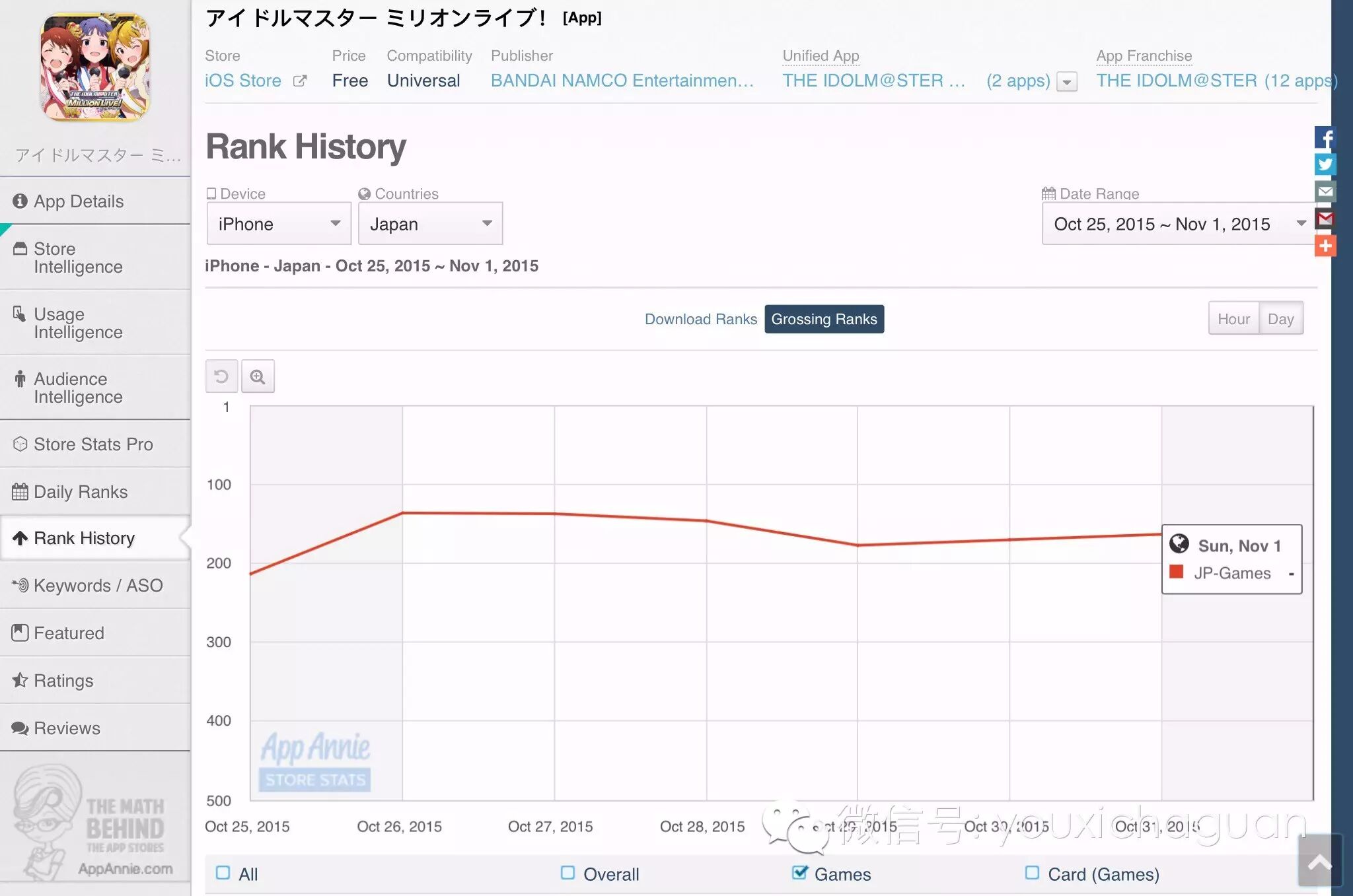Click the red JP-Games legend swatch
This screenshot has width=1353, height=896.
point(1176,572)
